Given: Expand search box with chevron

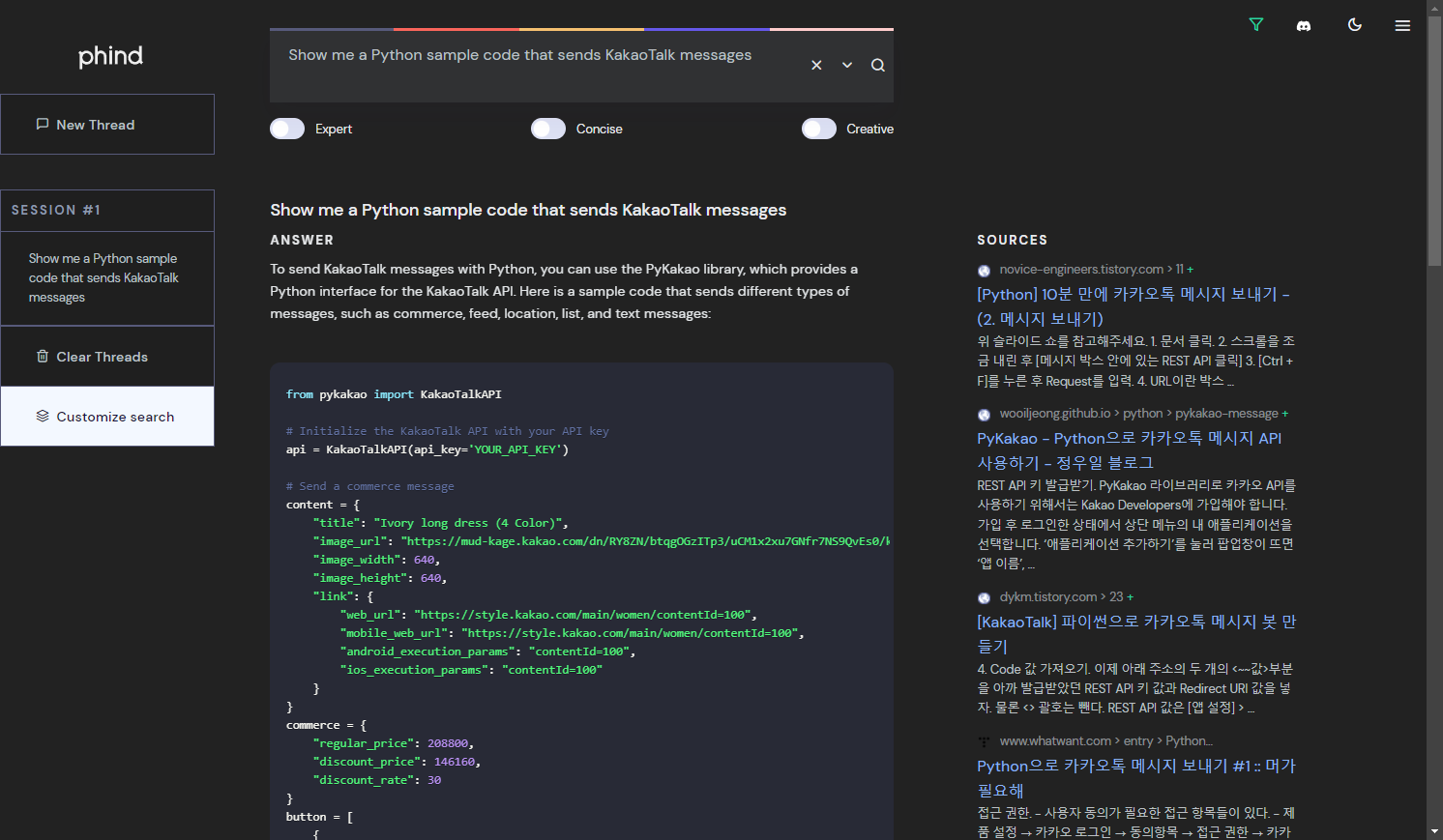Looking at the screenshot, I should (847, 65).
